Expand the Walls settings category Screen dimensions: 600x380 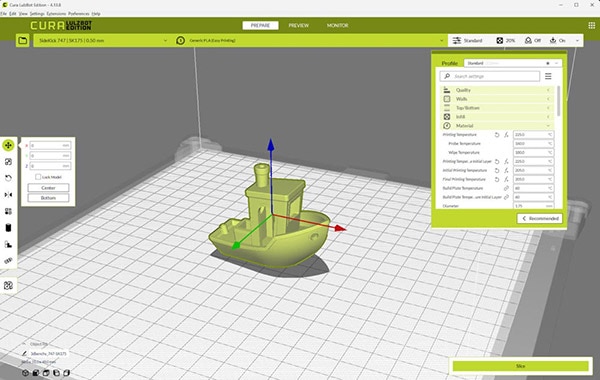497,99
